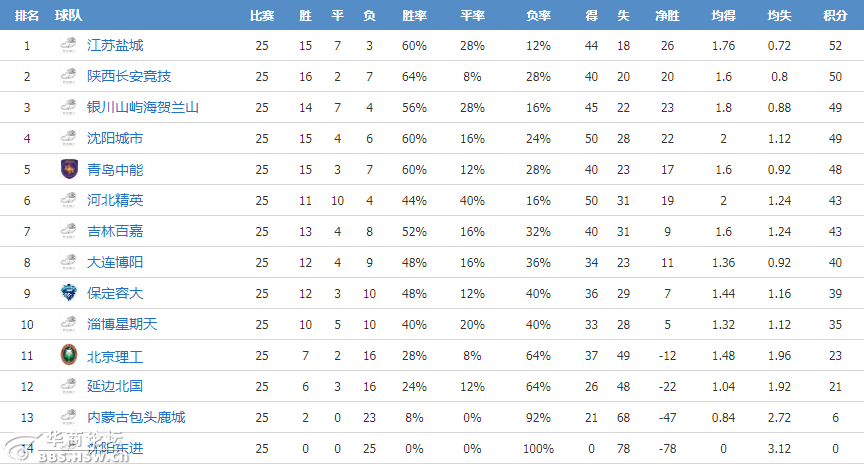
Task: Click the placeholder logo beside 延边北国
Action: coord(69,386)
